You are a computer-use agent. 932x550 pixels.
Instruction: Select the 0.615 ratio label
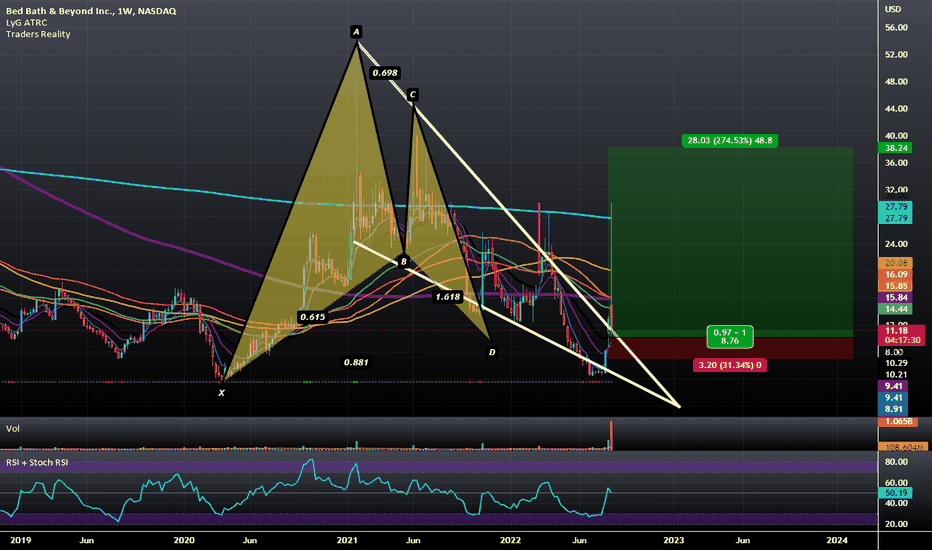coord(313,317)
